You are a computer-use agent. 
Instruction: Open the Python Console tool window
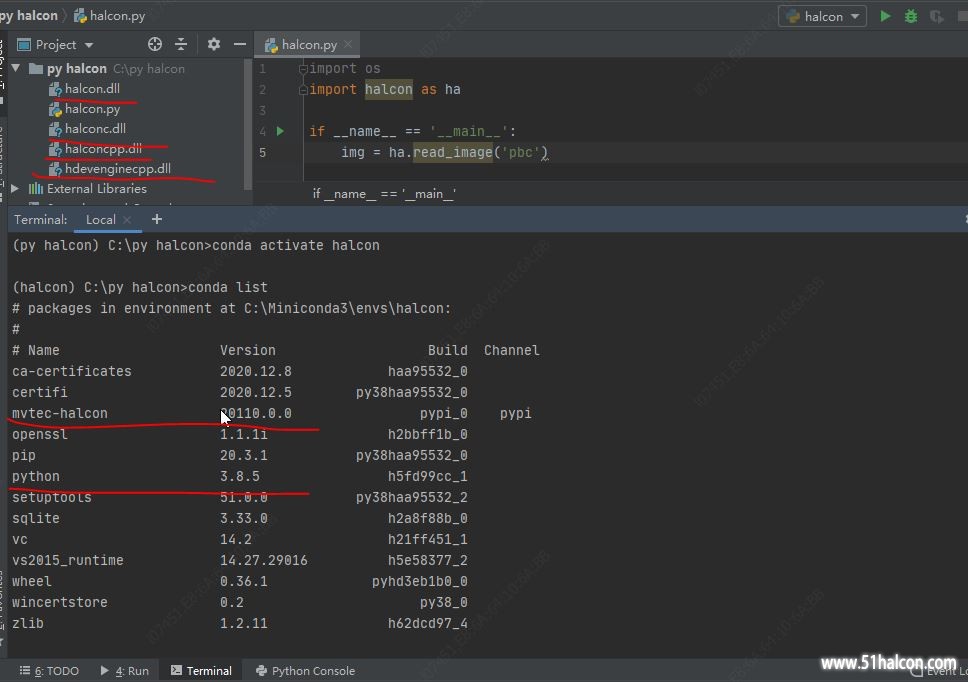tap(306, 670)
